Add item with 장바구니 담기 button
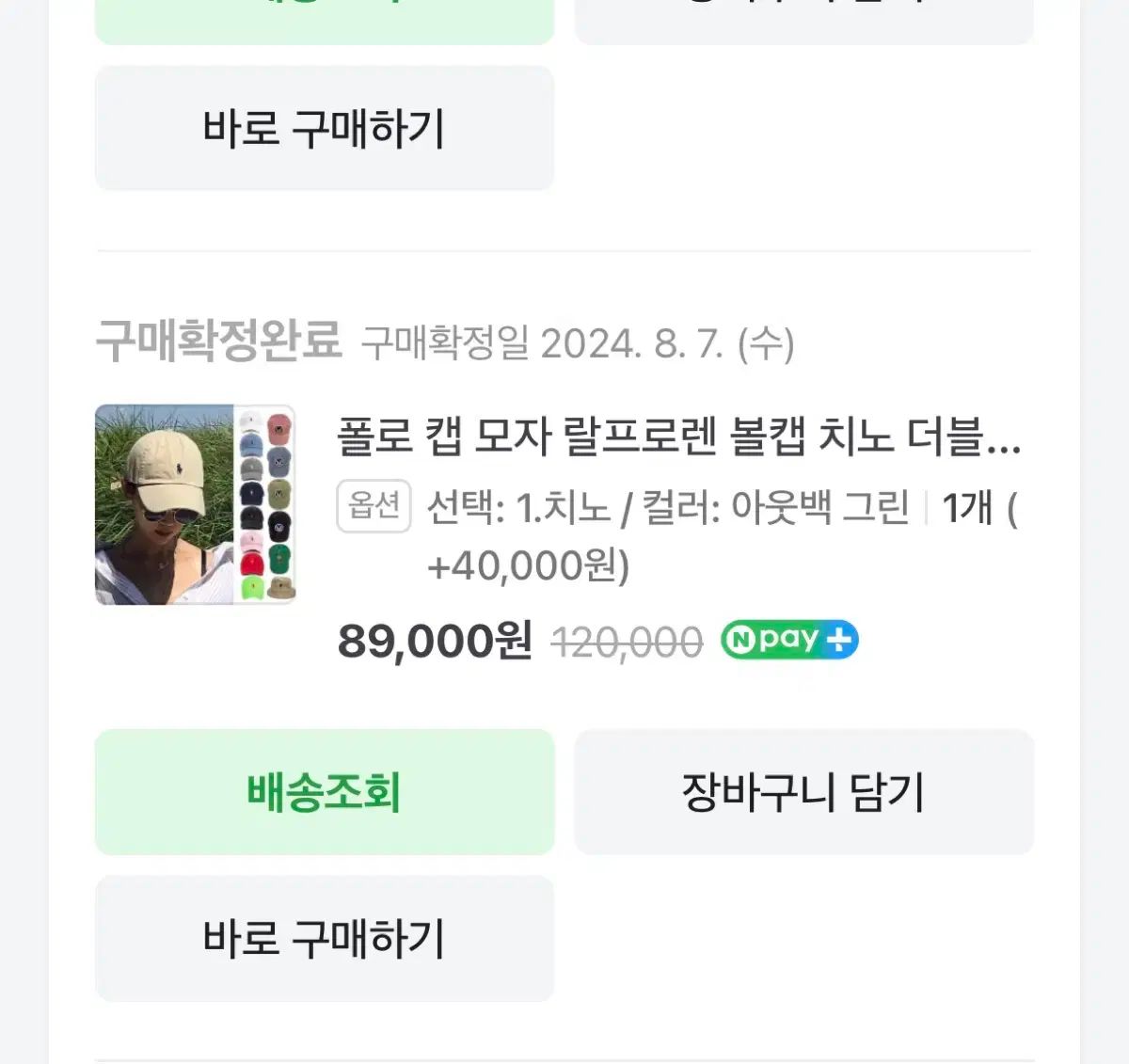 coord(803,791)
